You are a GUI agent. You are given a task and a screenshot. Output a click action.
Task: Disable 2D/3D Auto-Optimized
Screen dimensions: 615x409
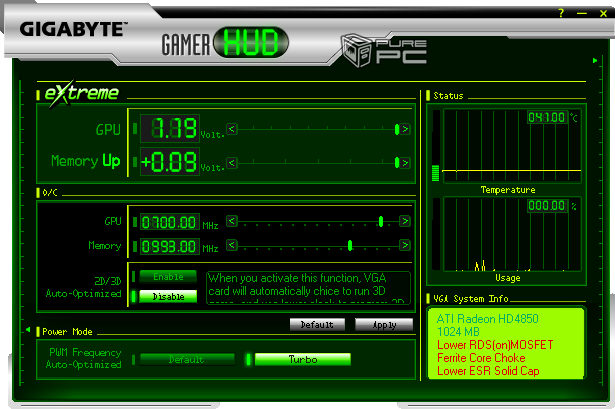pos(168,296)
